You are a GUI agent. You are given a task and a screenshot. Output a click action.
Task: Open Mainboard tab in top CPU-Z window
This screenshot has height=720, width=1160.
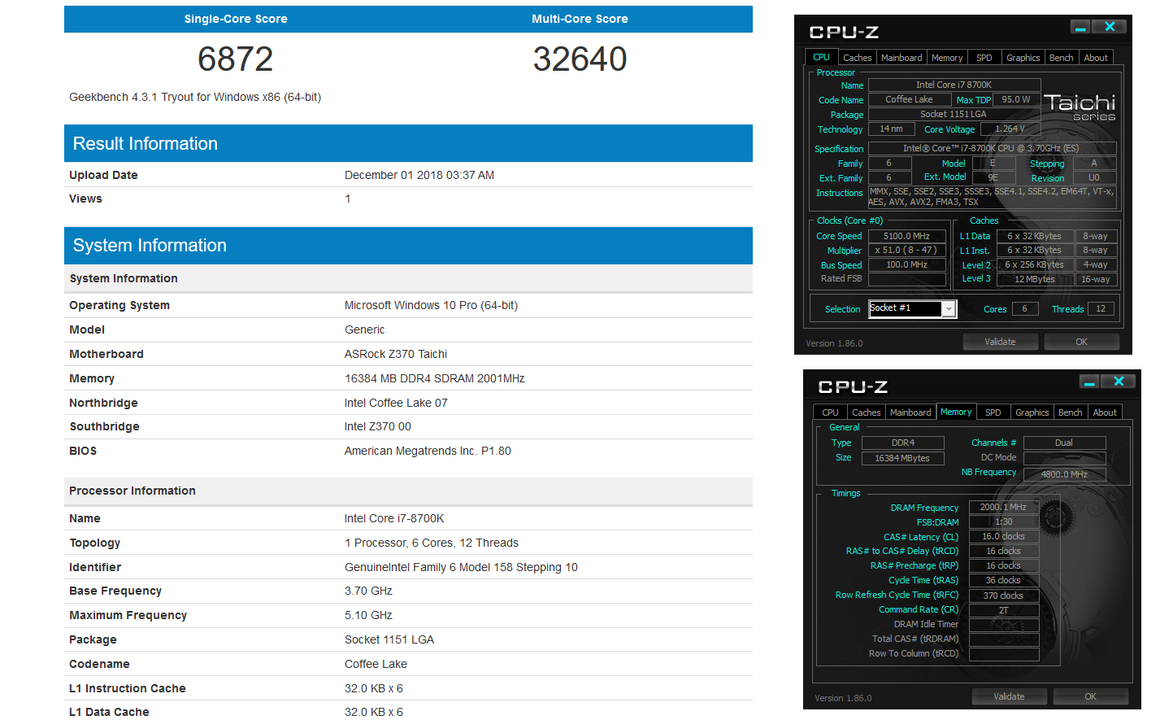(901, 58)
